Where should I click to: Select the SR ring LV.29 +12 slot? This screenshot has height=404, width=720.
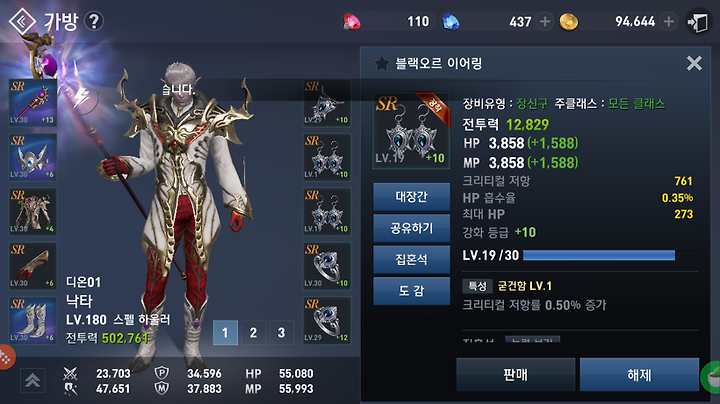click(327, 320)
